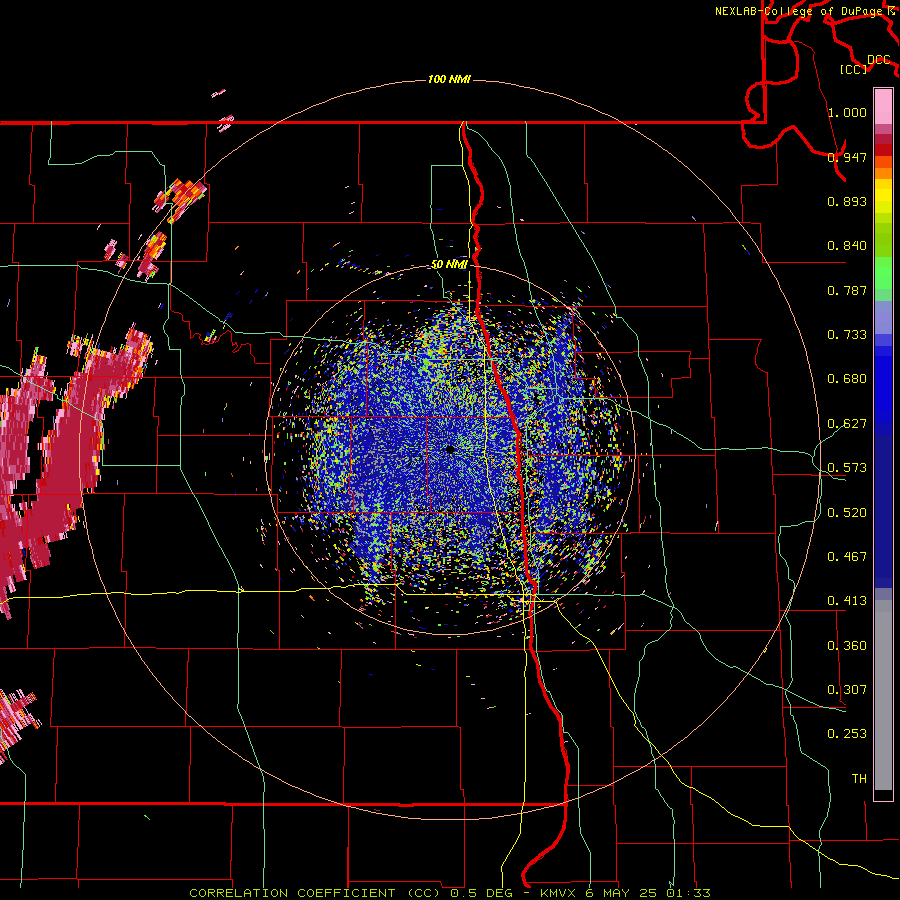Click CORRELATION COEFFICIENT (CC) caption text
This screenshot has height=900, width=900.
[316, 893]
